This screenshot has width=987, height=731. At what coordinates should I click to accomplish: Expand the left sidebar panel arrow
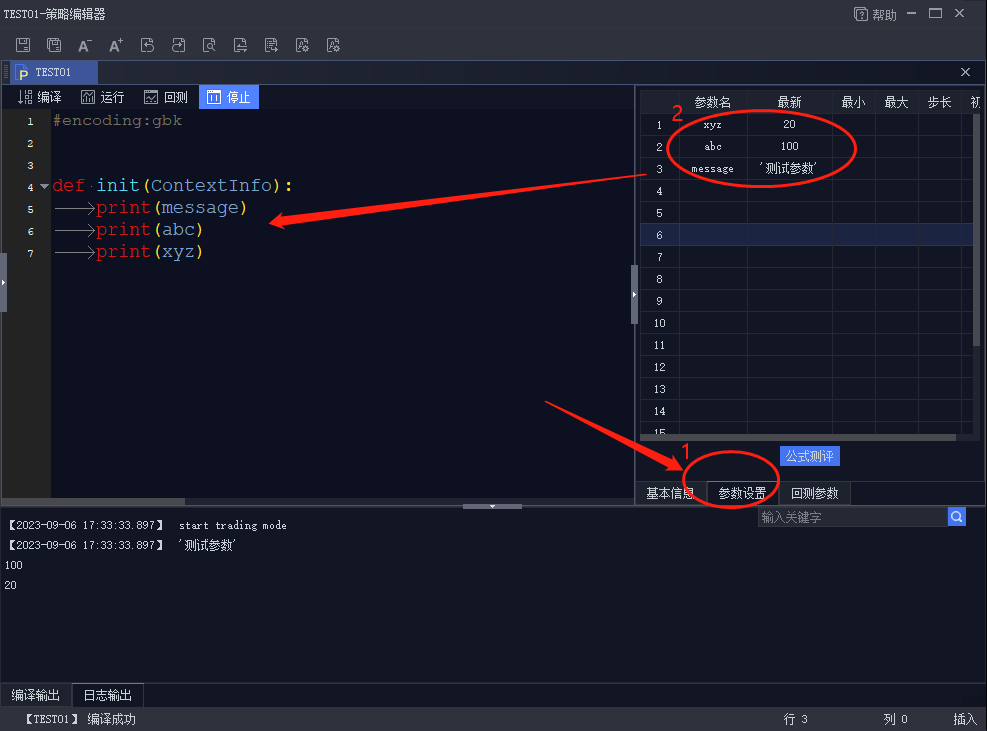(6, 281)
